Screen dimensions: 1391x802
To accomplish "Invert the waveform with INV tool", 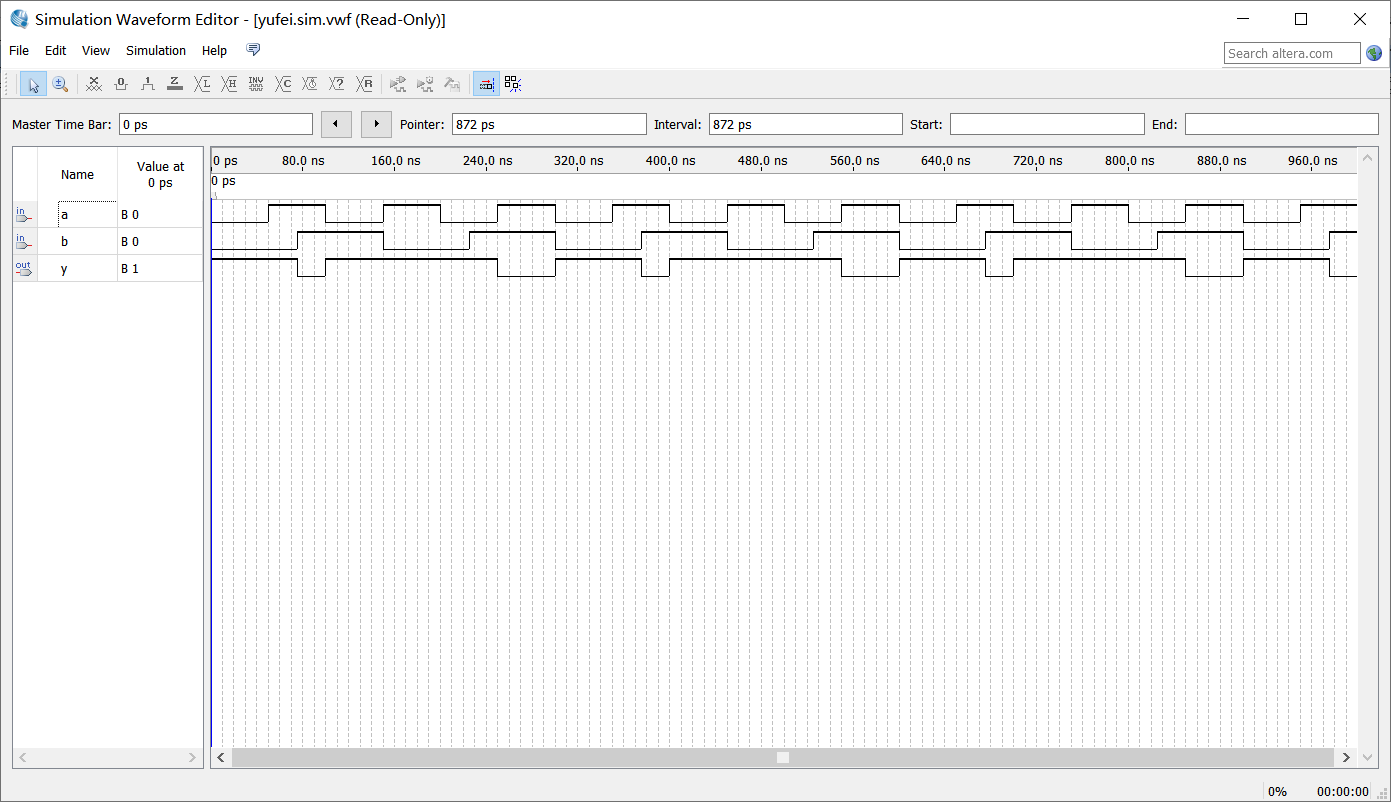I will pyautogui.click(x=256, y=84).
